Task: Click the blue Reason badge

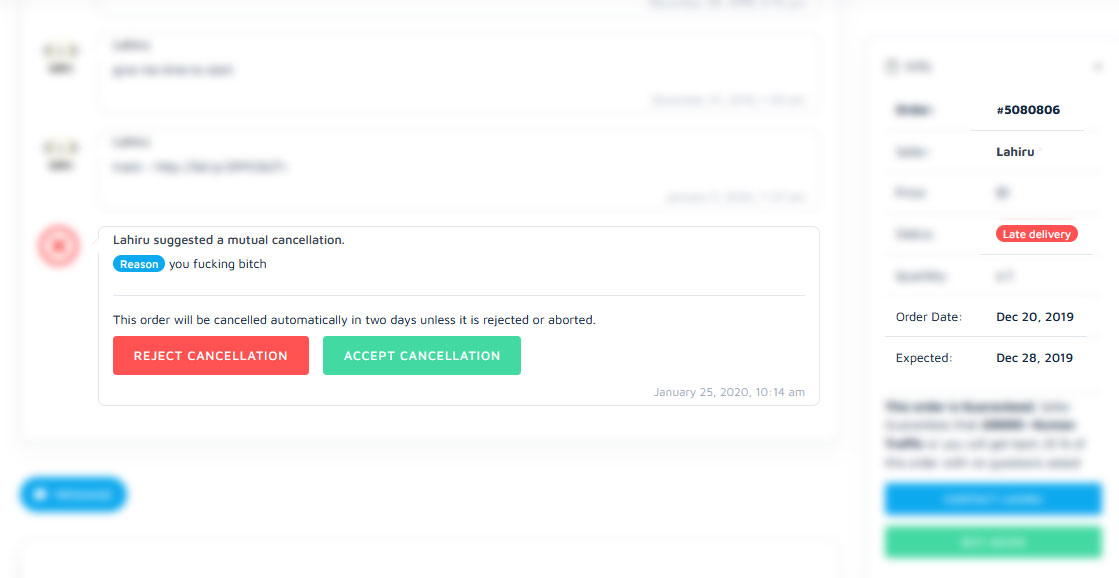Action: click(x=138, y=264)
